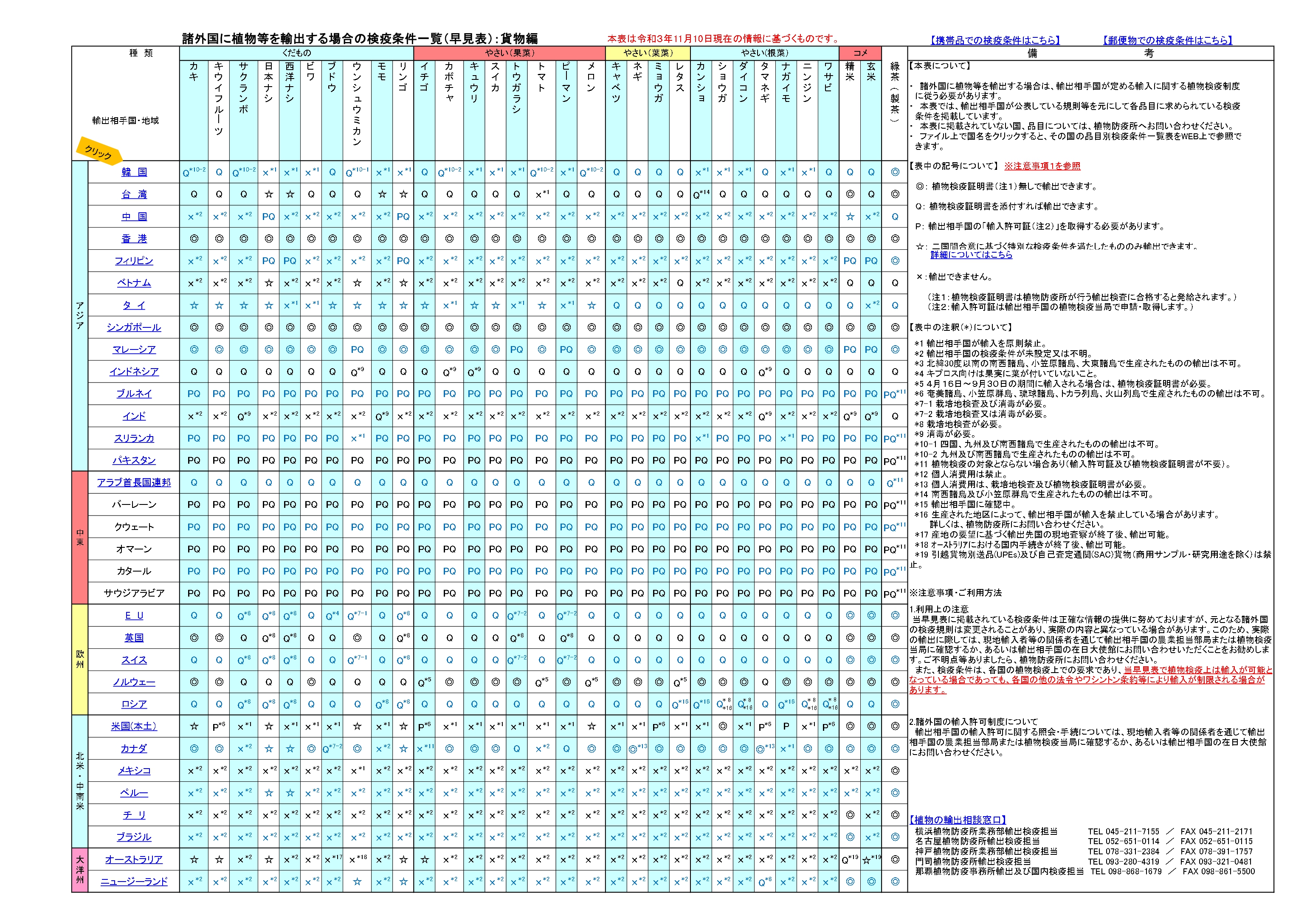Open the 英国 country link
This screenshot has width=1307, height=924.
coord(134,638)
